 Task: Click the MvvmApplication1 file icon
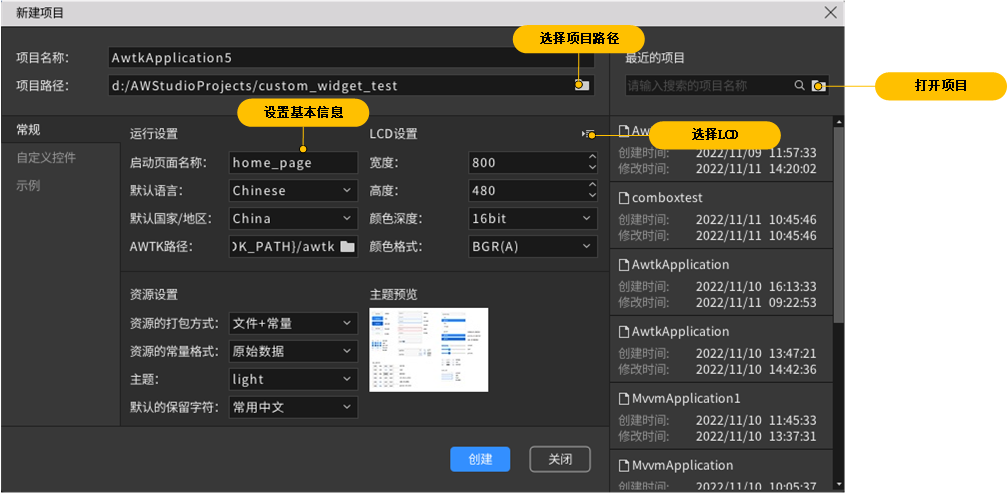(x=623, y=399)
